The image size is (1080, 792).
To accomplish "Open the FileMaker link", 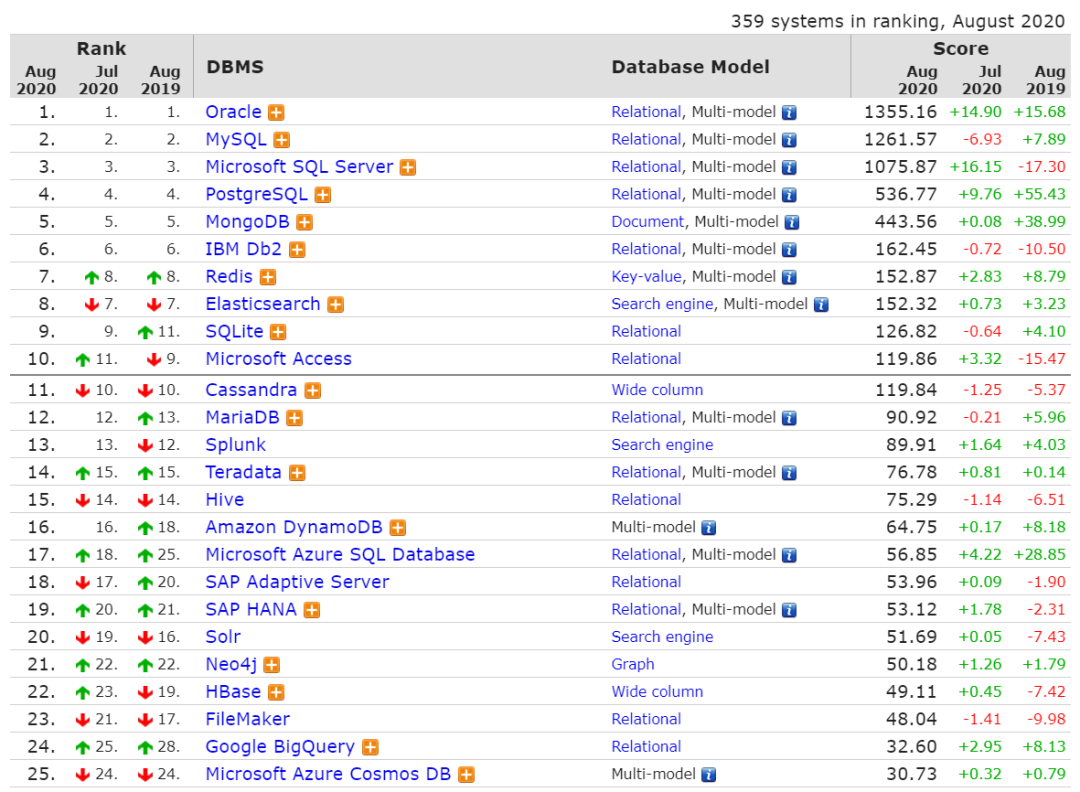I will 247,719.
